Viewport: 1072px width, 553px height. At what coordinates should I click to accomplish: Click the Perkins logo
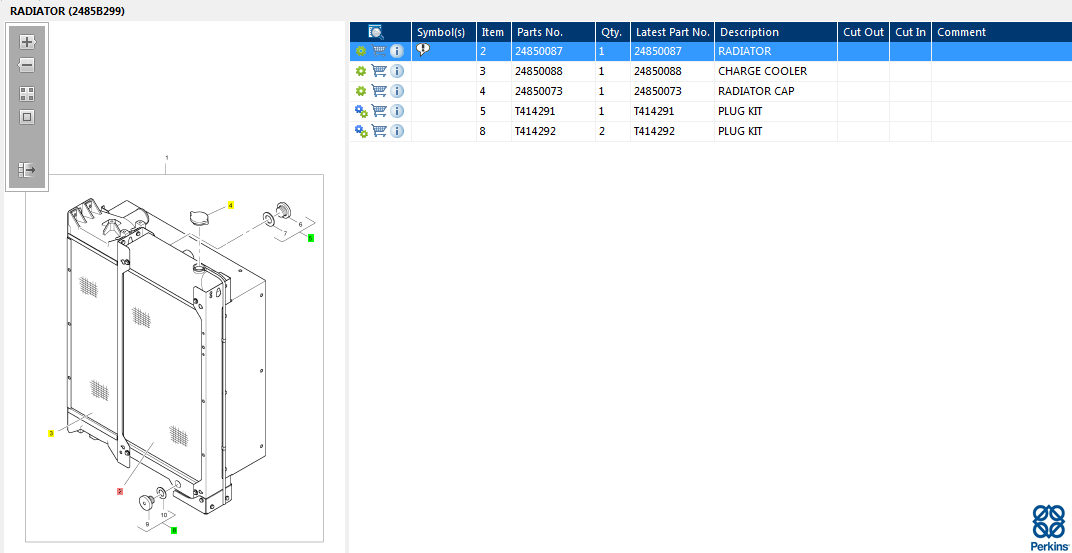pyautogui.click(x=1049, y=526)
